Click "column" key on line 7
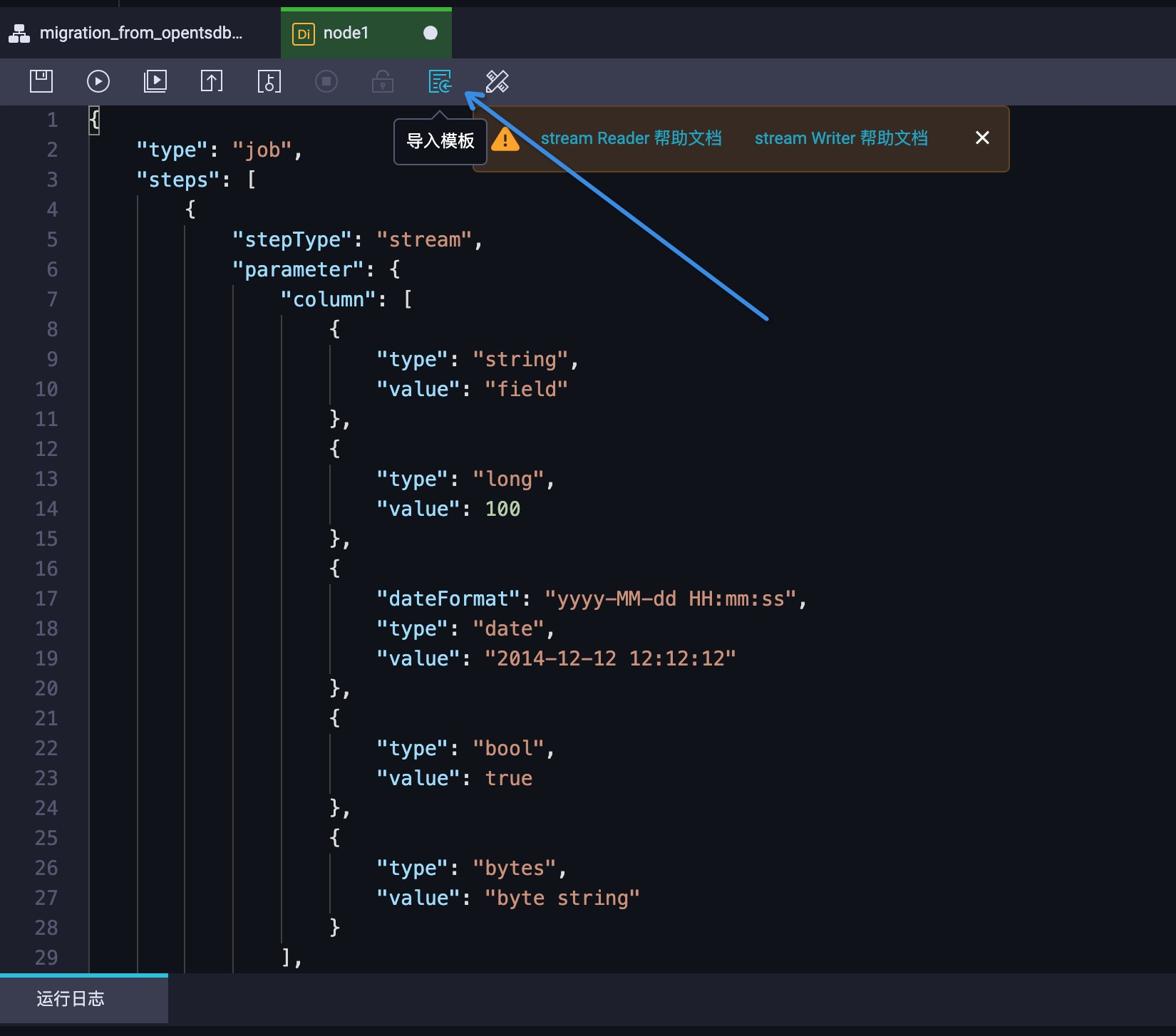Viewport: 1176px width, 1036px height. pos(328,299)
